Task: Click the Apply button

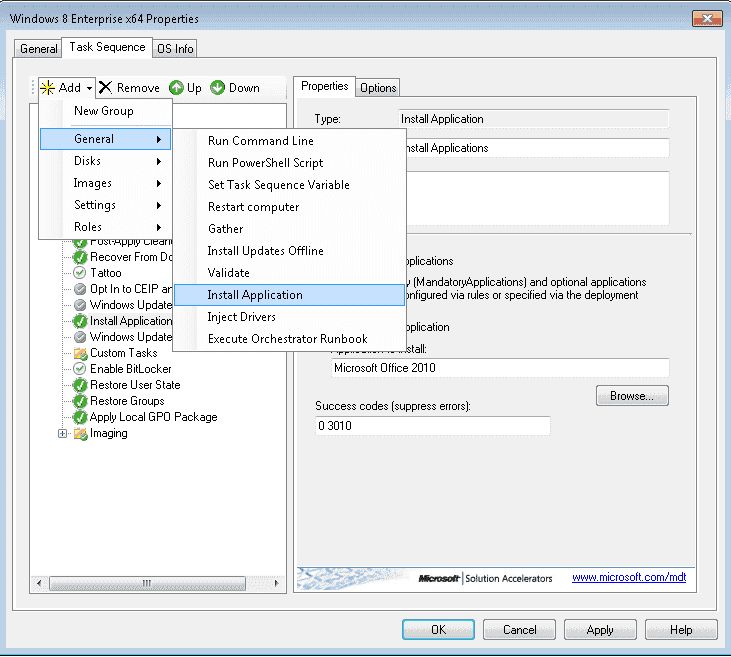Action: [x=600, y=630]
